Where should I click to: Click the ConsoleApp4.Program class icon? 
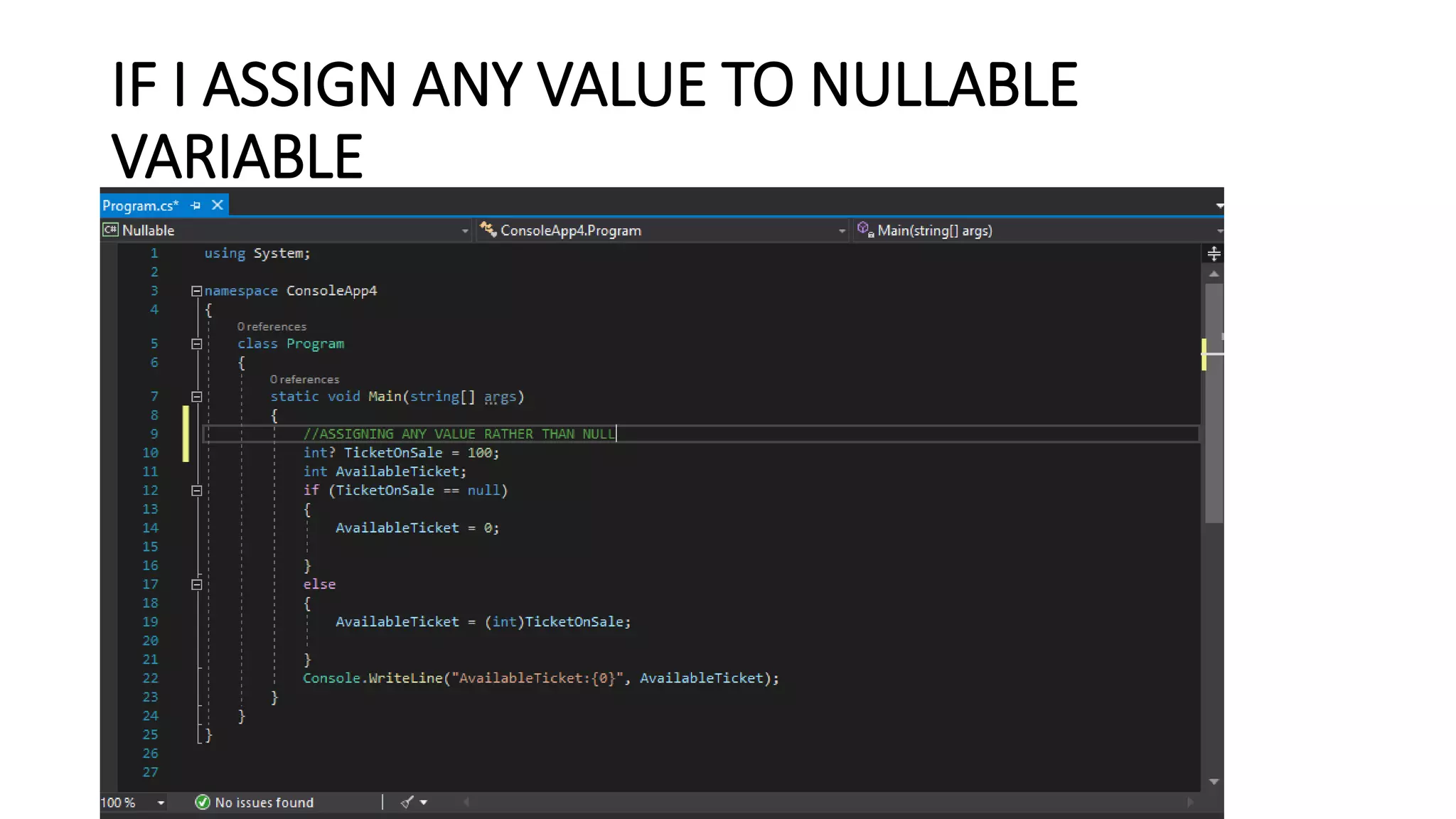pyautogui.click(x=488, y=229)
